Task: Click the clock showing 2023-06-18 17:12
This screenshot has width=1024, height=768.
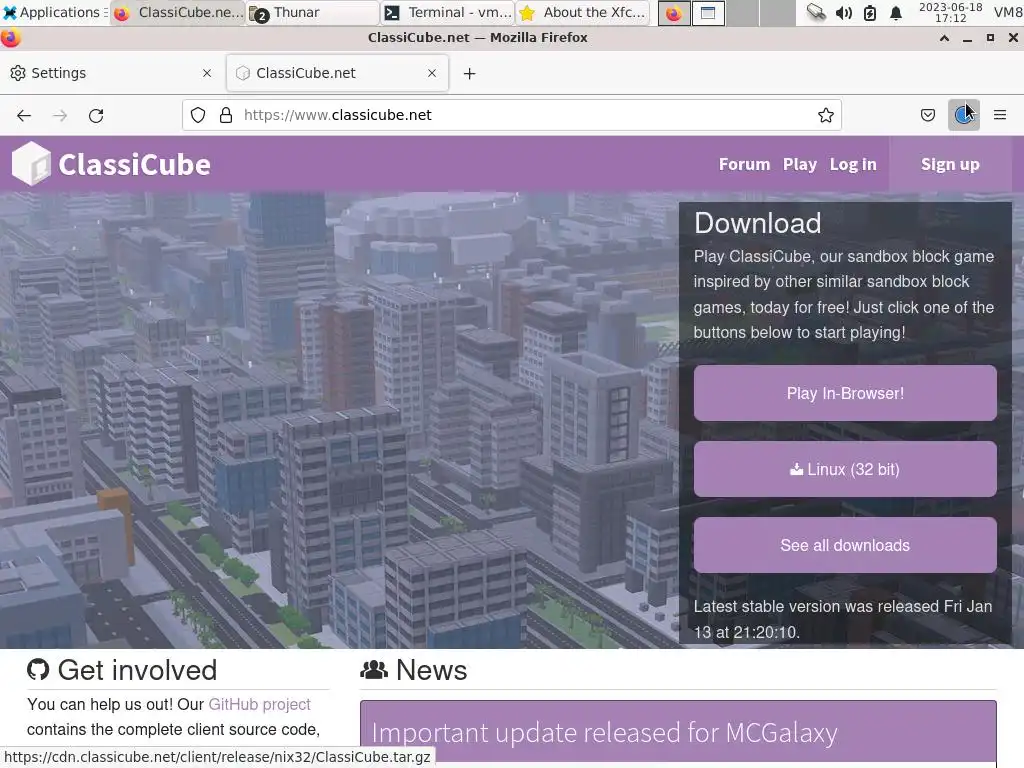Action: pyautogui.click(x=950, y=12)
